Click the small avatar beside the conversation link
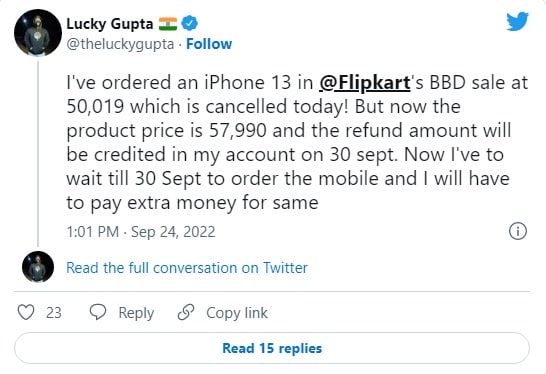 click(38, 267)
